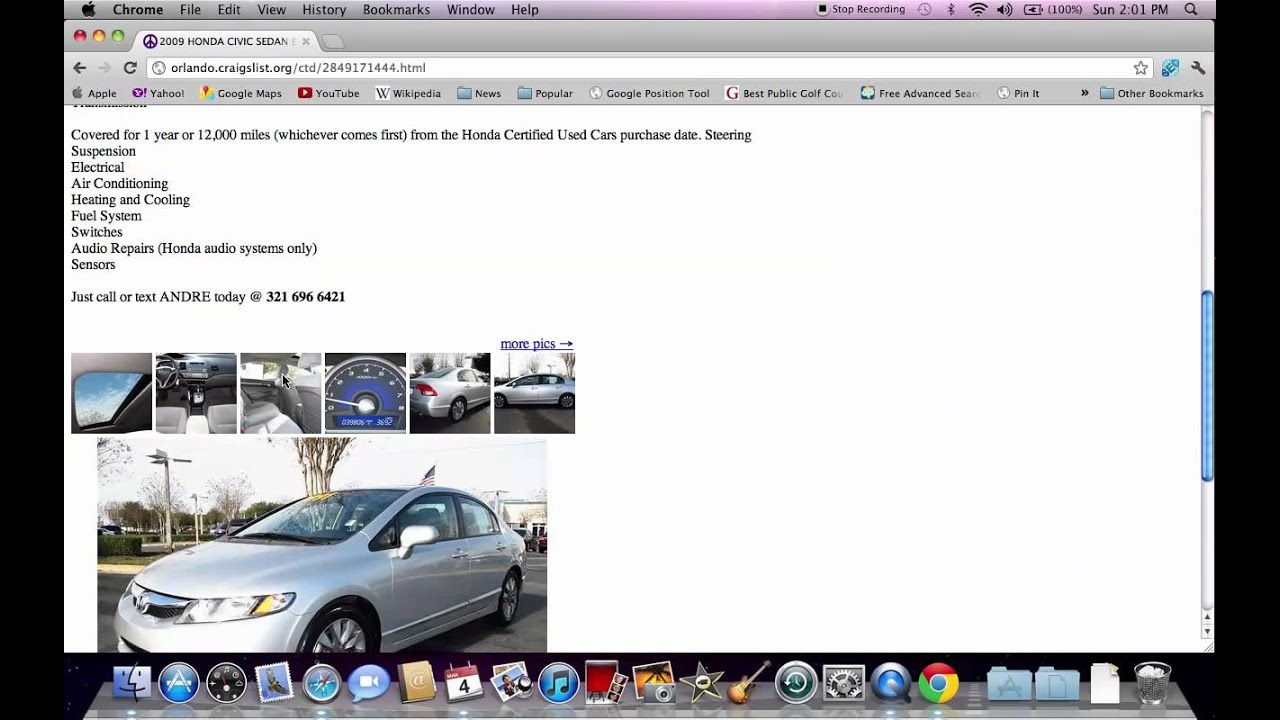Open Finder from the dock
The image size is (1280, 720).
(131, 683)
